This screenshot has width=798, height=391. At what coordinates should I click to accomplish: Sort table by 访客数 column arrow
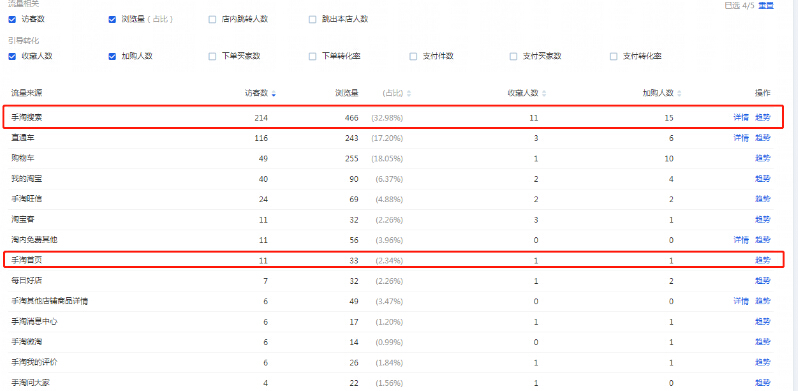click(x=274, y=94)
